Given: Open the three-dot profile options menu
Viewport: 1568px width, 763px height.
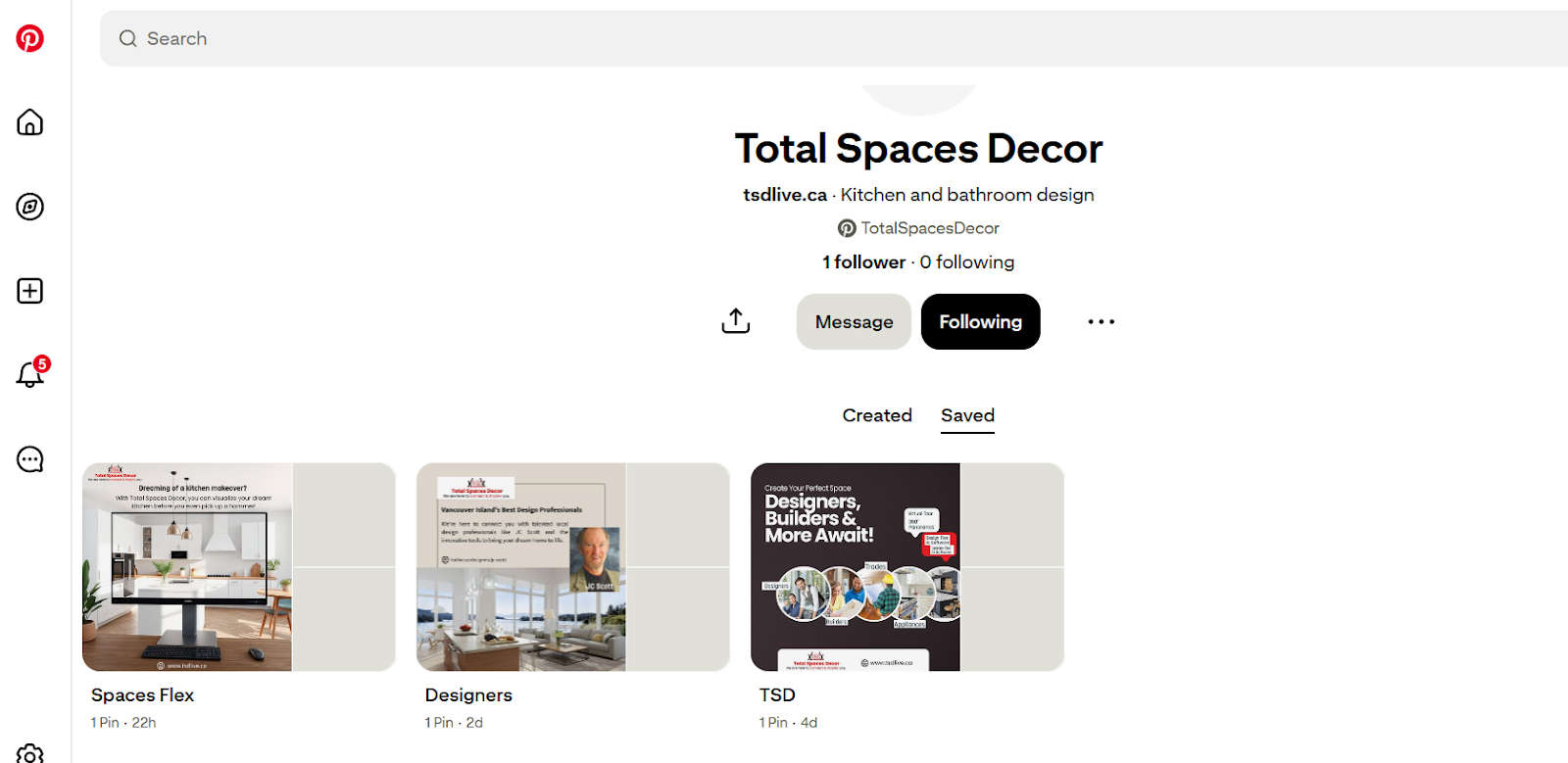Looking at the screenshot, I should (1102, 321).
